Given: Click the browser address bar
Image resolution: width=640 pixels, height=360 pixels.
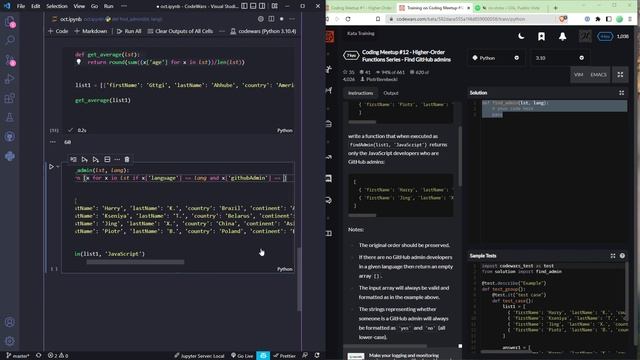Looking at the screenshot, I should tap(472, 19).
